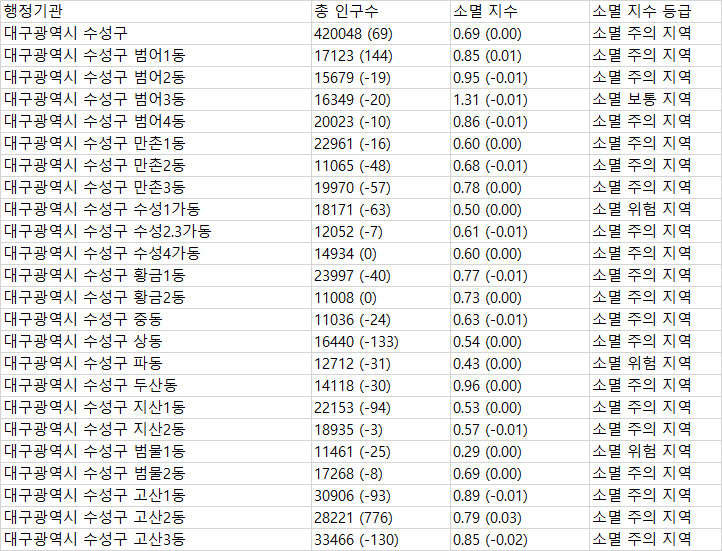This screenshot has height=551, width=722.
Task: Click index value 0.79 (0.03)
Action: (x=487, y=518)
